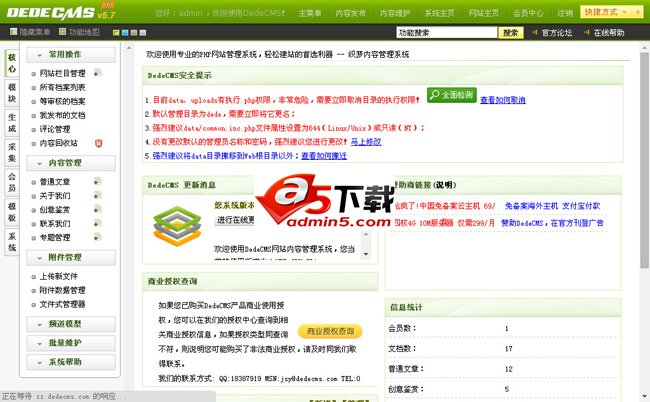Open 内容回收站 in the sidebar
The image size is (650, 402).
click(x=58, y=143)
